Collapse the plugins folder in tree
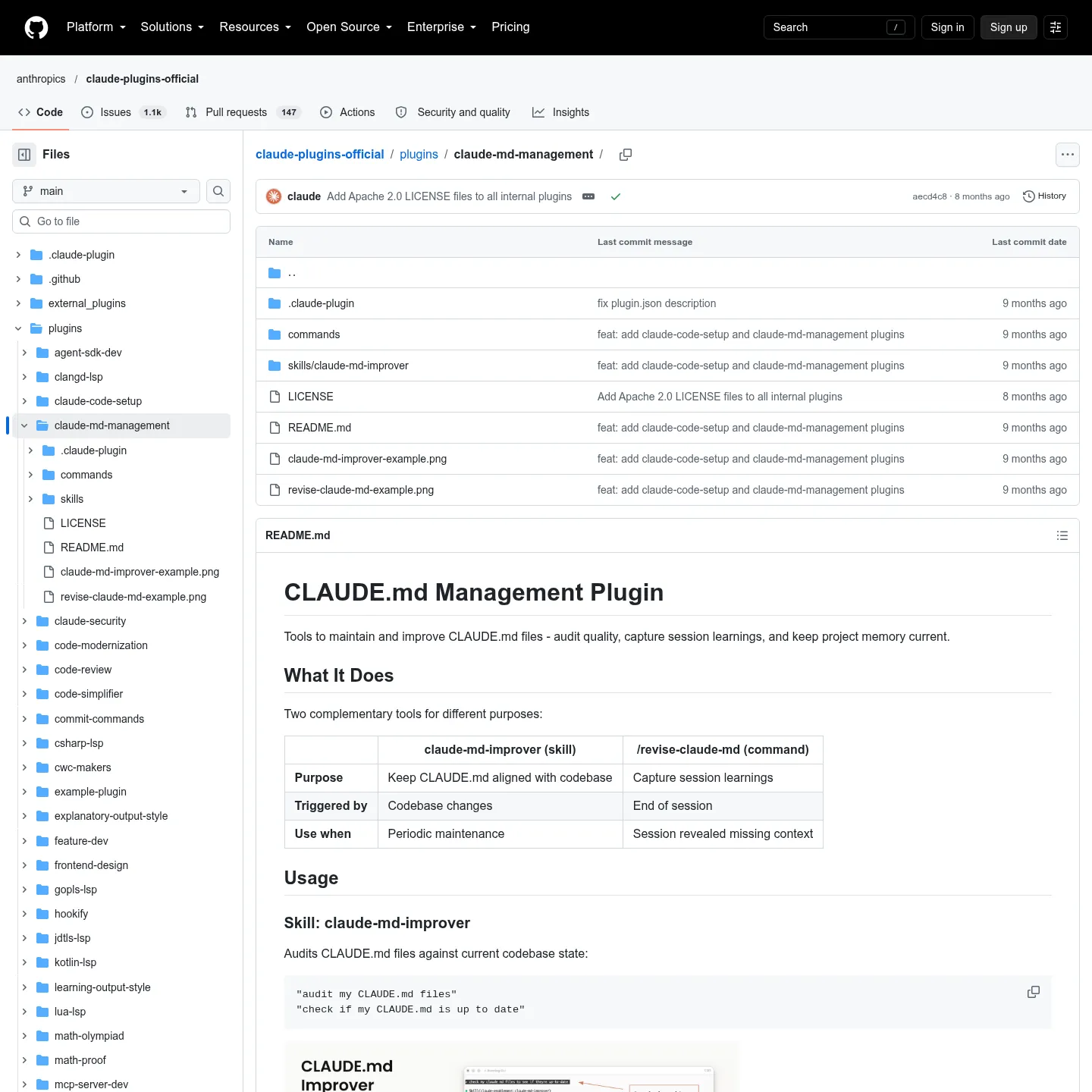 click(18, 328)
